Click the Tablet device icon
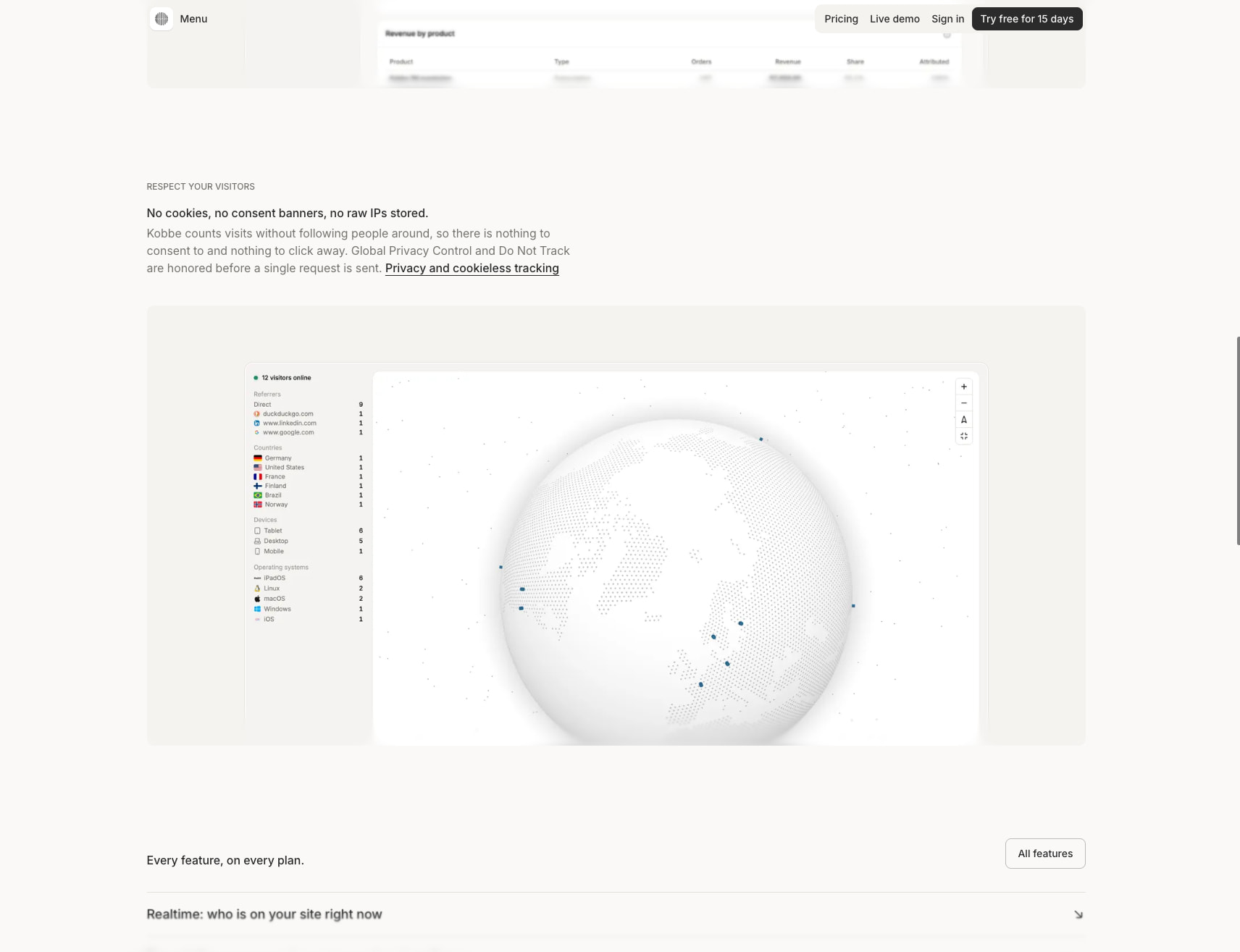 [257, 531]
